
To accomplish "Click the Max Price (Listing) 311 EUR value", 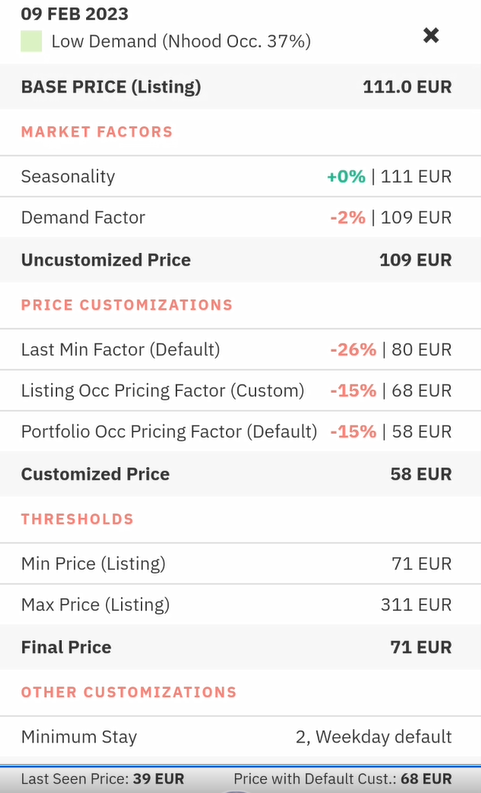I will point(416,604).
